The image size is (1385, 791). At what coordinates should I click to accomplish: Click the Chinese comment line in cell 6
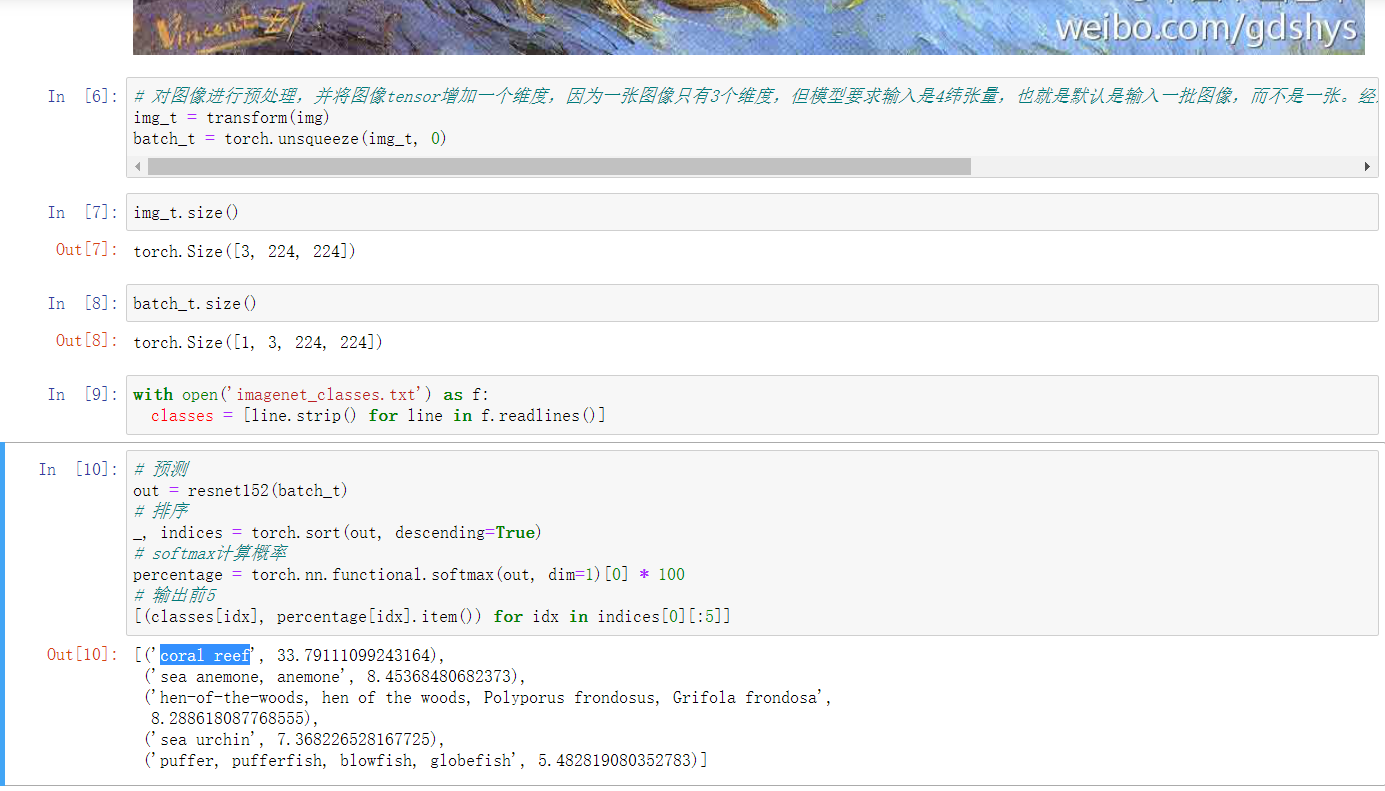point(755,96)
